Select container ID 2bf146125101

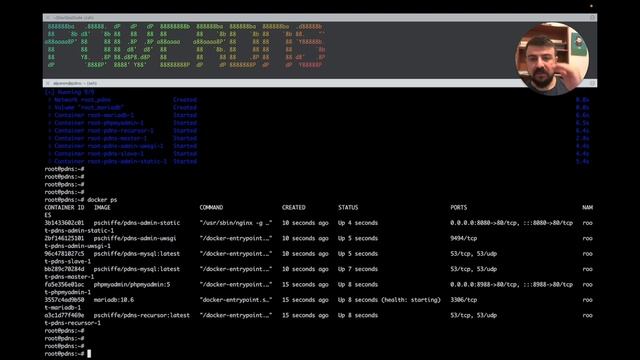click(x=64, y=238)
